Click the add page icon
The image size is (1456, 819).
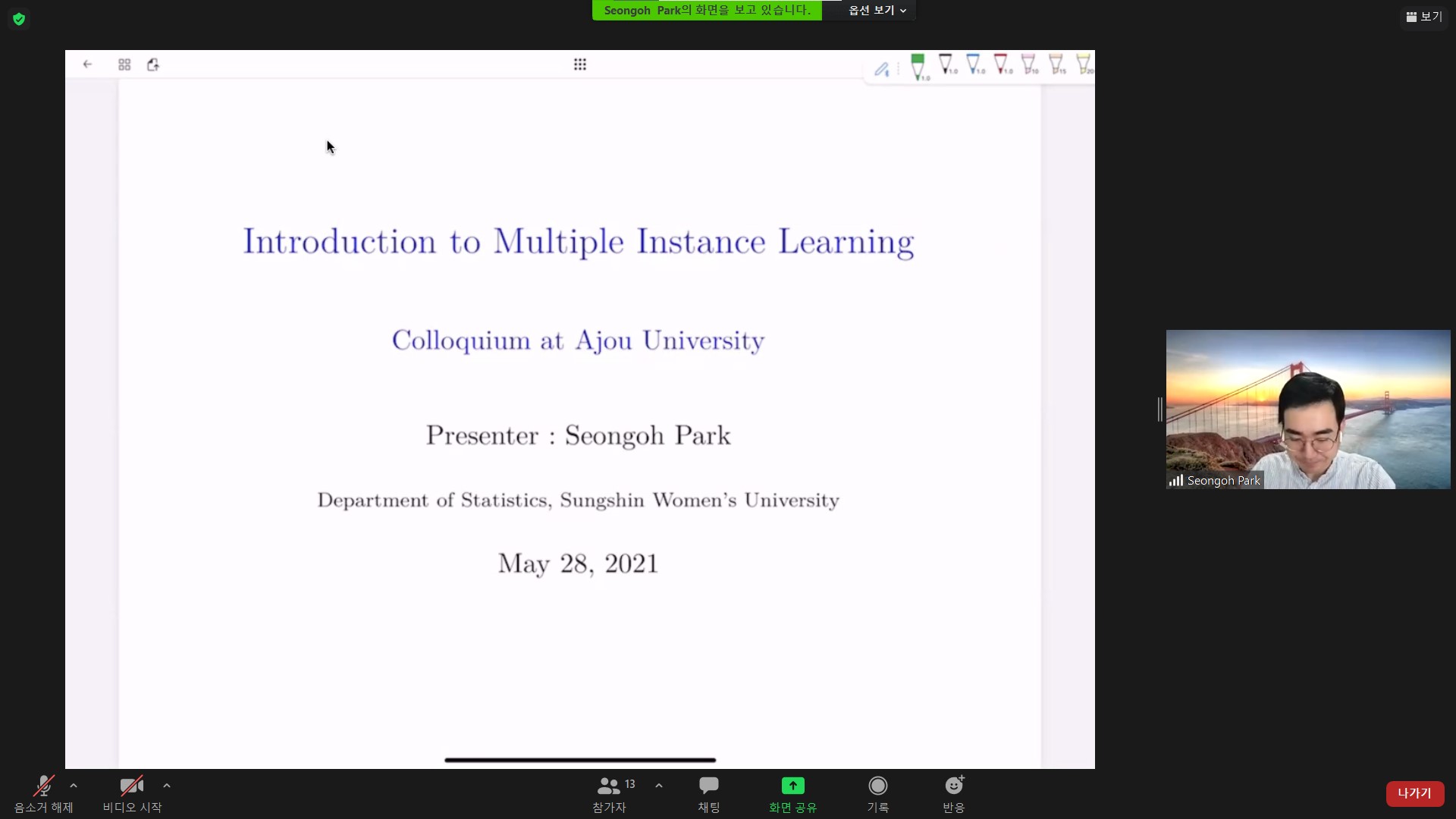153,64
